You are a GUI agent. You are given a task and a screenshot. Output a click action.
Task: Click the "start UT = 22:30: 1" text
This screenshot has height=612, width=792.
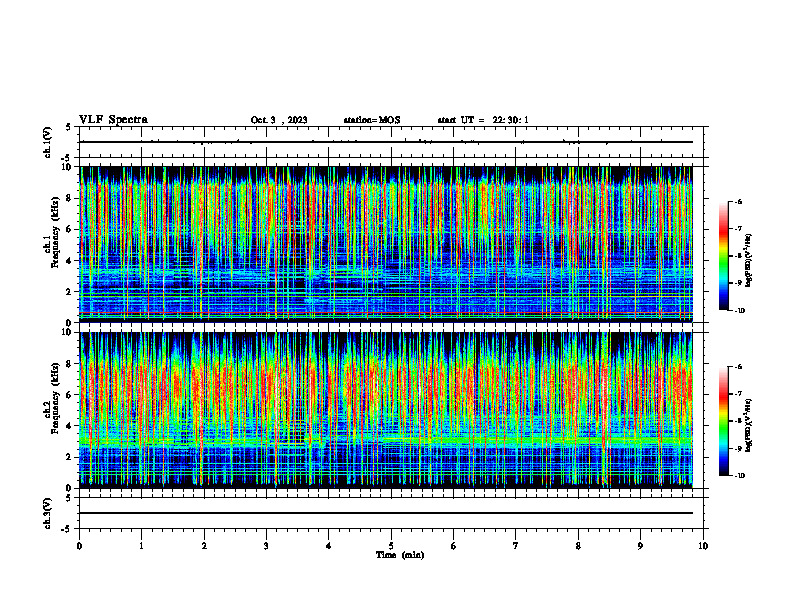click(483, 120)
